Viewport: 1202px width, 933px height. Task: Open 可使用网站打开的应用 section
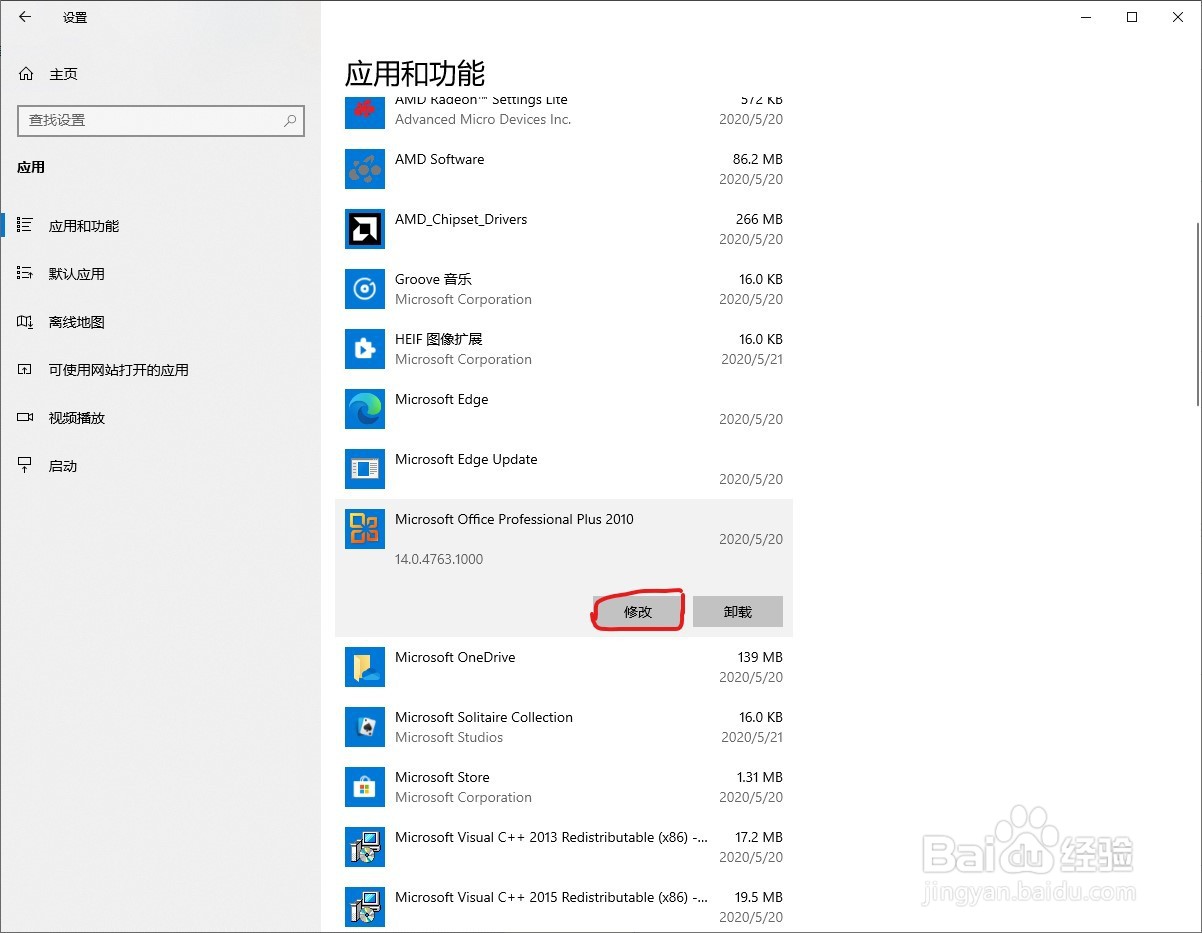coord(119,370)
